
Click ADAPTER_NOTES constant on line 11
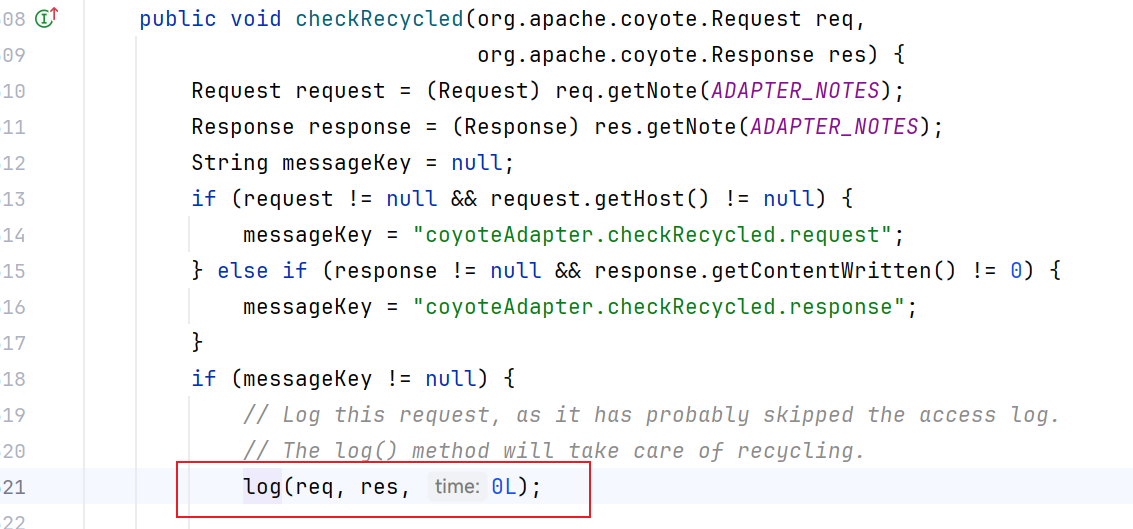click(834, 127)
